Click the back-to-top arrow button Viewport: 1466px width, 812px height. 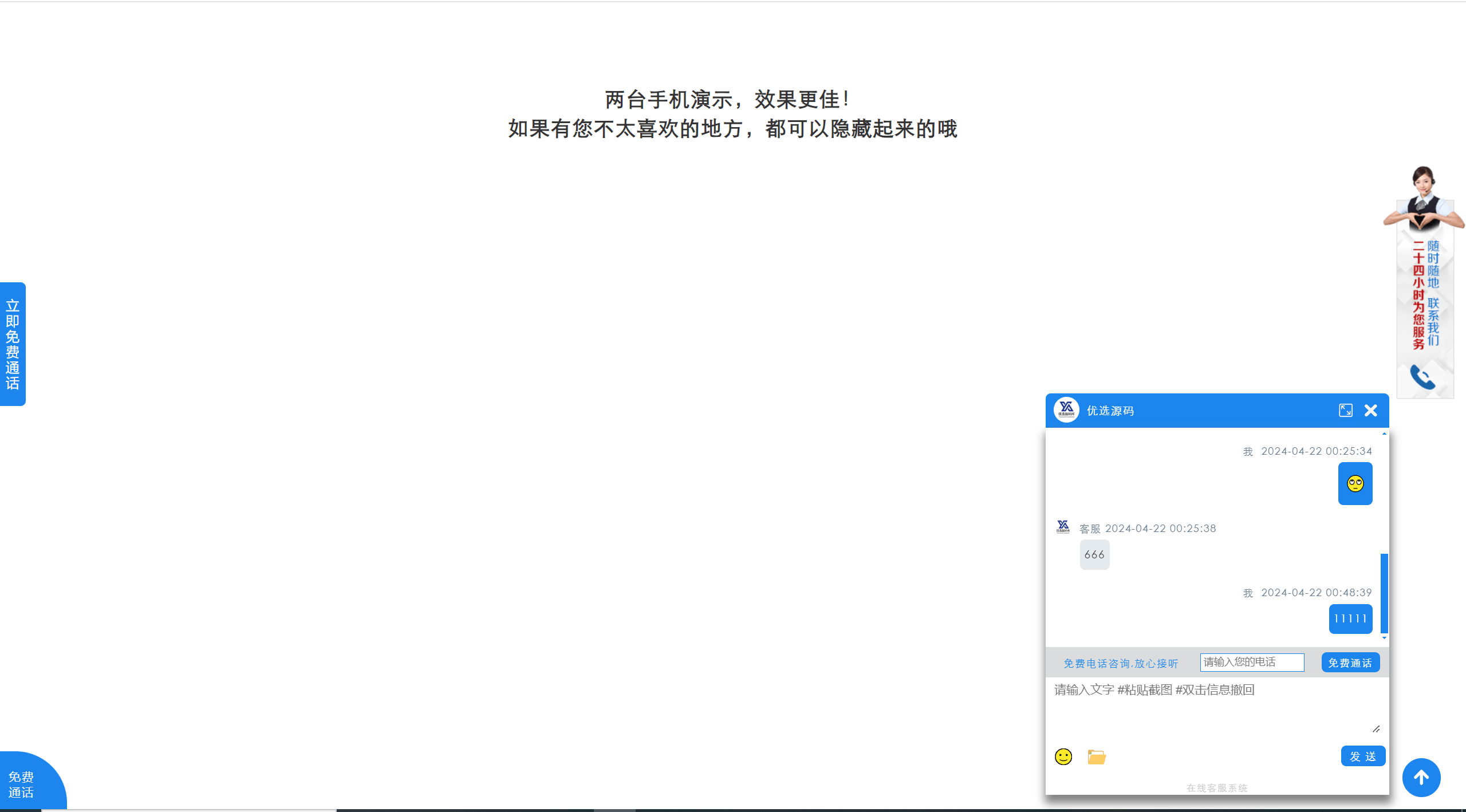coord(1421,777)
